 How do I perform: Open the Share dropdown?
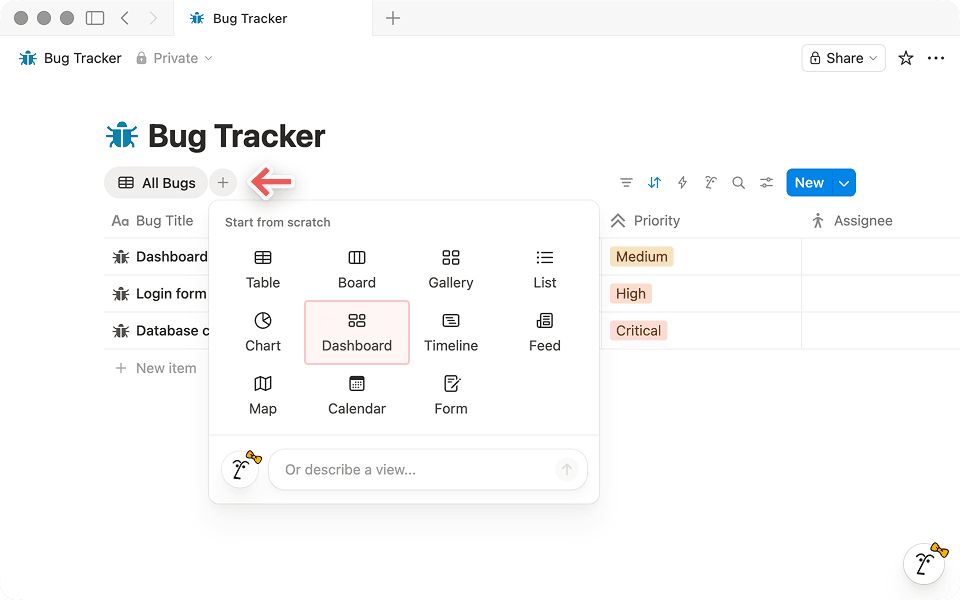pyautogui.click(x=843, y=58)
